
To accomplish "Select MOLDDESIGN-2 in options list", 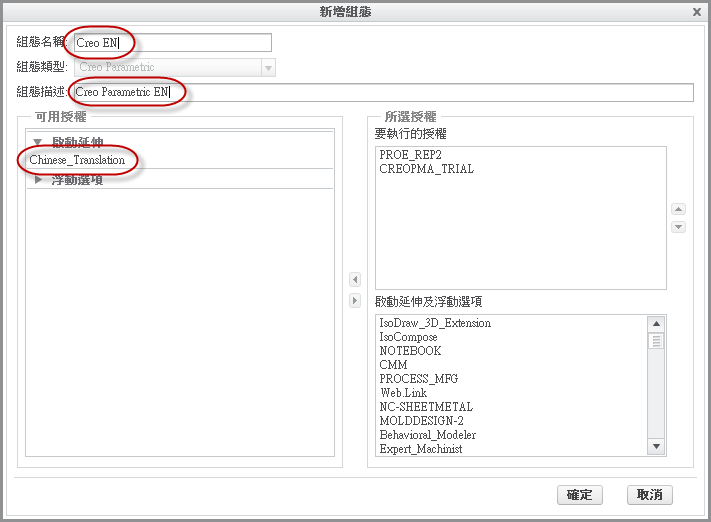I will click(422, 421).
